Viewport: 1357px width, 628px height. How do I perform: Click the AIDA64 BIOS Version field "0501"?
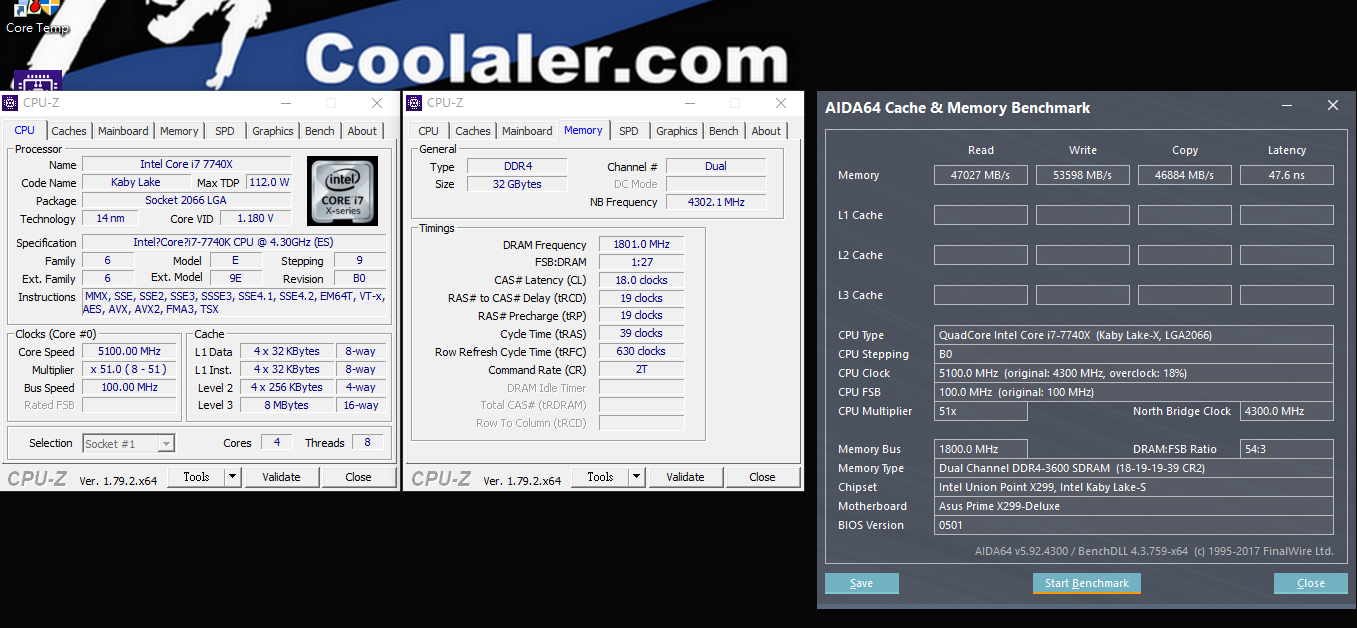[x=1134, y=525]
